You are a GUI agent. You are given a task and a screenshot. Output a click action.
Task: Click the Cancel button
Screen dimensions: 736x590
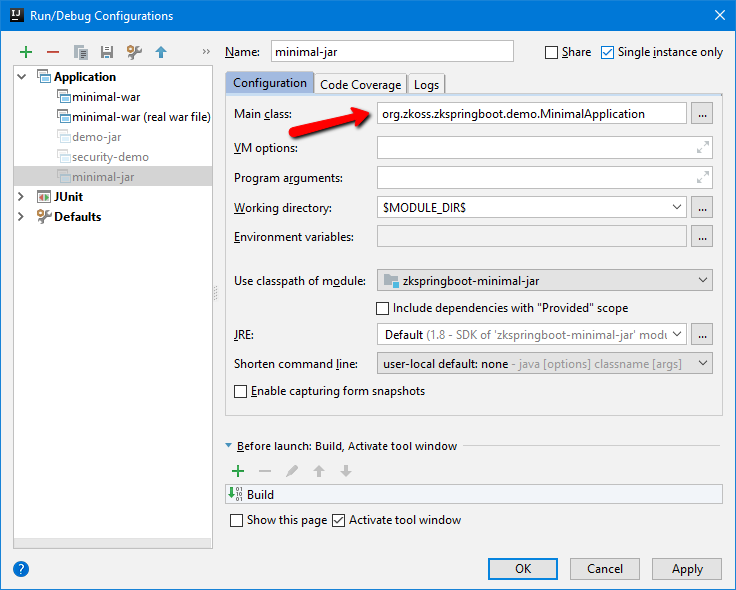pyautogui.click(x=605, y=569)
